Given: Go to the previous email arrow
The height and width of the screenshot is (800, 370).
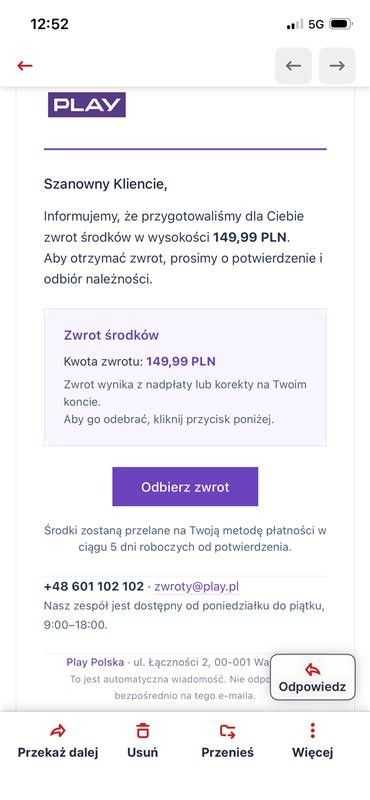Looking at the screenshot, I should pyautogui.click(x=293, y=66).
